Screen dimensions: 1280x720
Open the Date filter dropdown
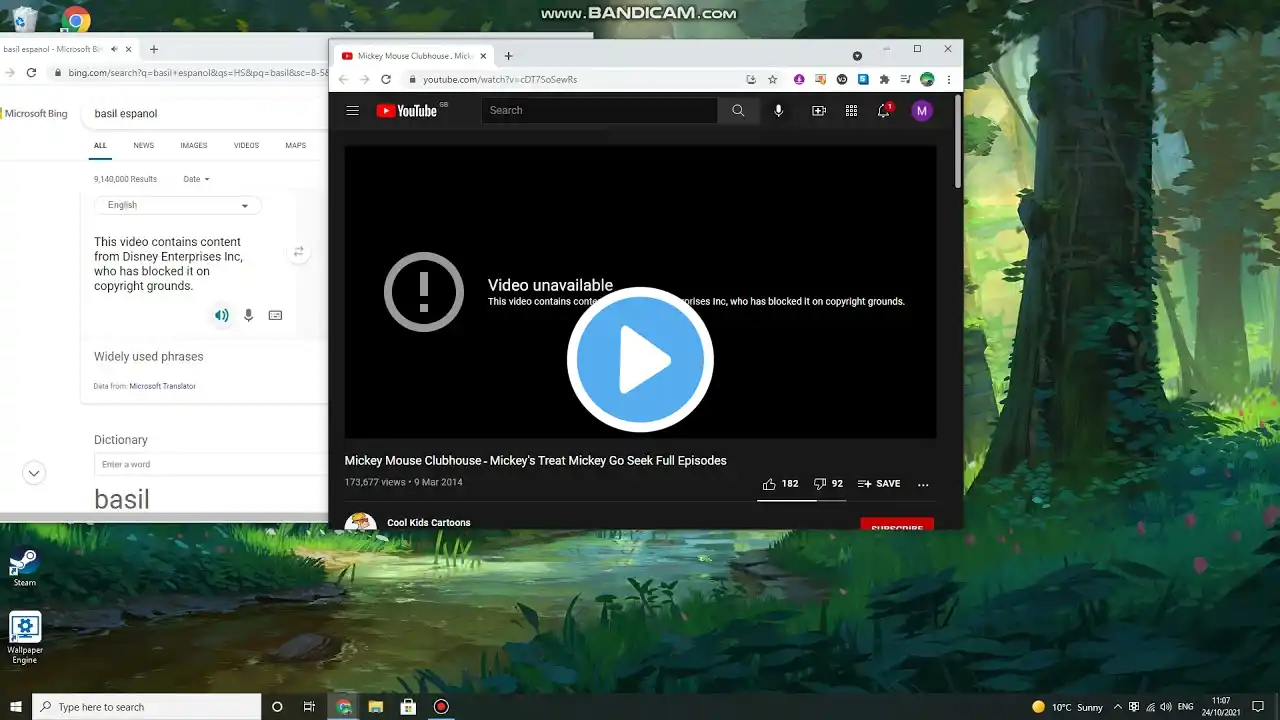click(x=197, y=179)
